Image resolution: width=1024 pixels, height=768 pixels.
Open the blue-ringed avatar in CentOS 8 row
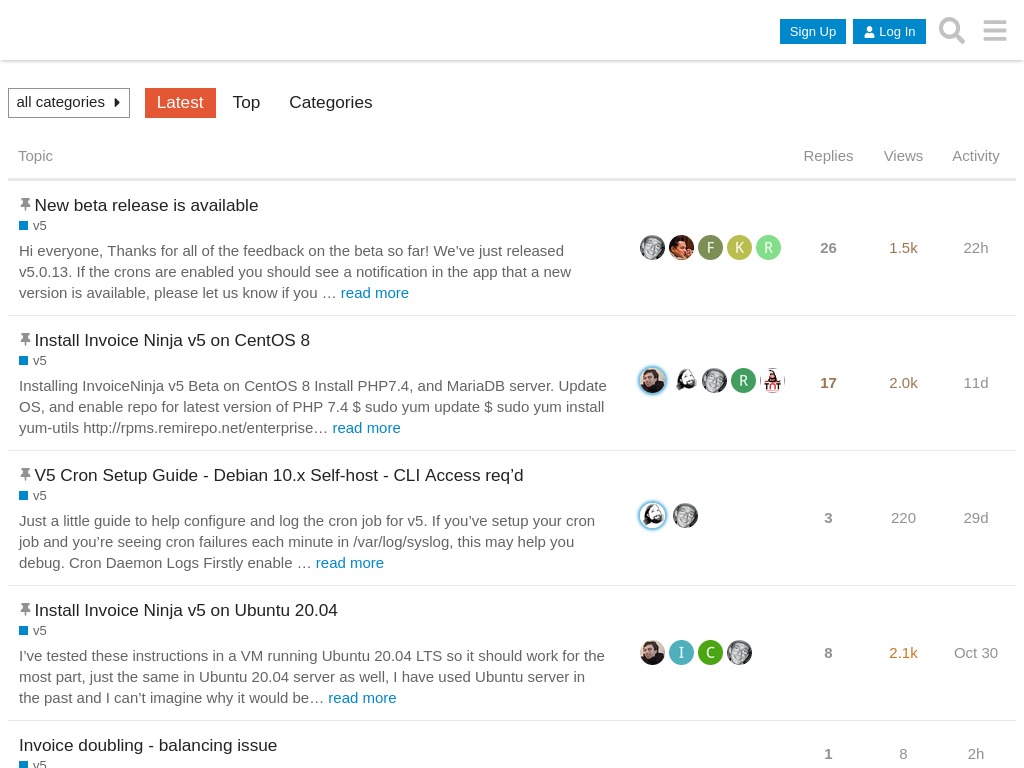[x=652, y=380]
